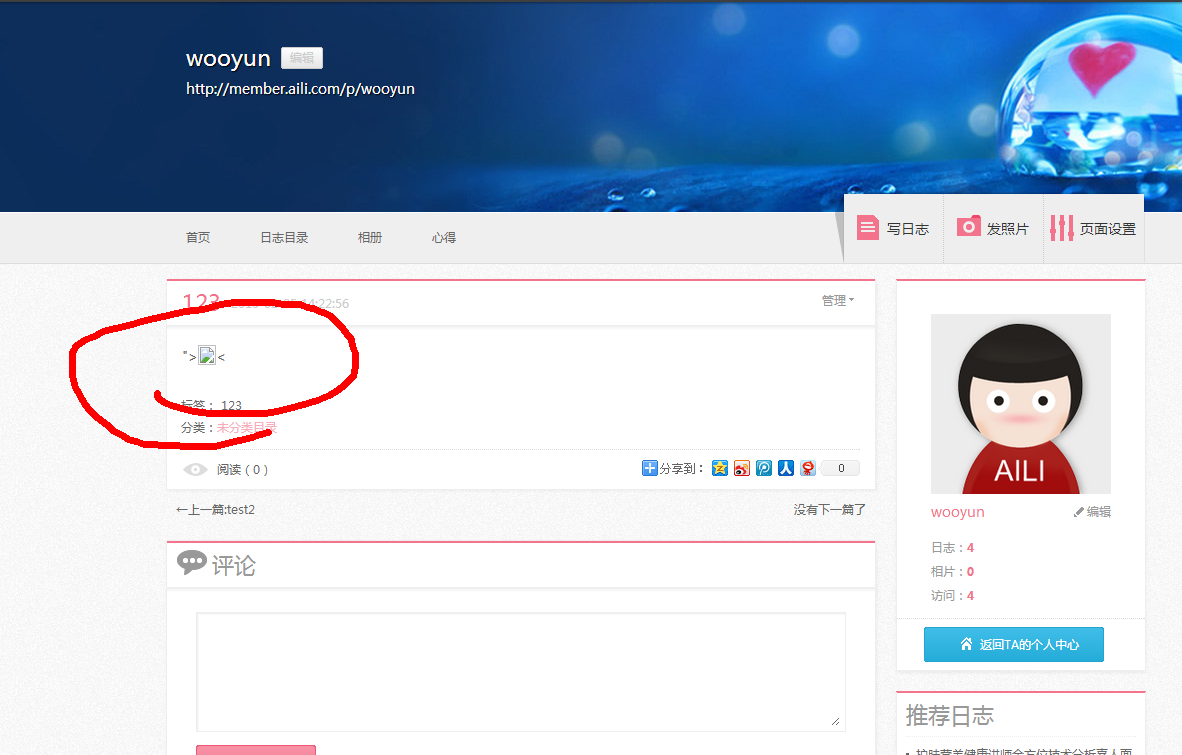Click 没有下一篇了 text
The image size is (1182, 755).
click(x=829, y=510)
